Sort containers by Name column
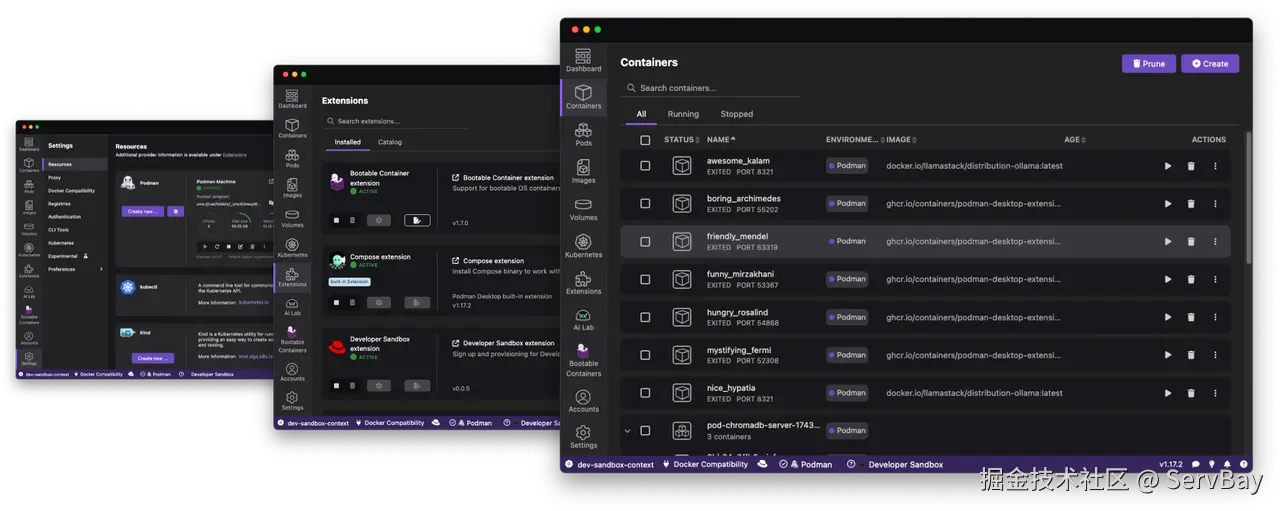 pyautogui.click(x=721, y=140)
